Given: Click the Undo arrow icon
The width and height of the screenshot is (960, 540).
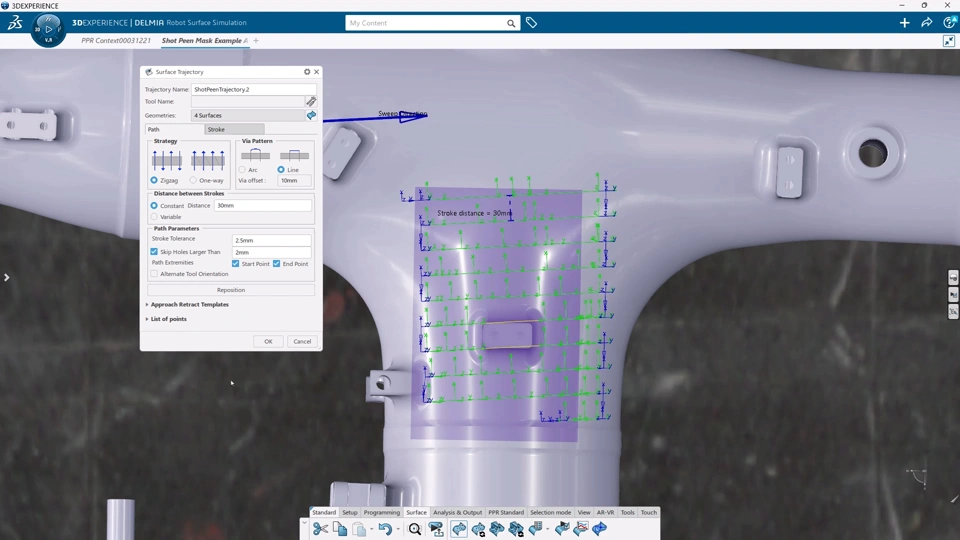Looking at the screenshot, I should 384,528.
